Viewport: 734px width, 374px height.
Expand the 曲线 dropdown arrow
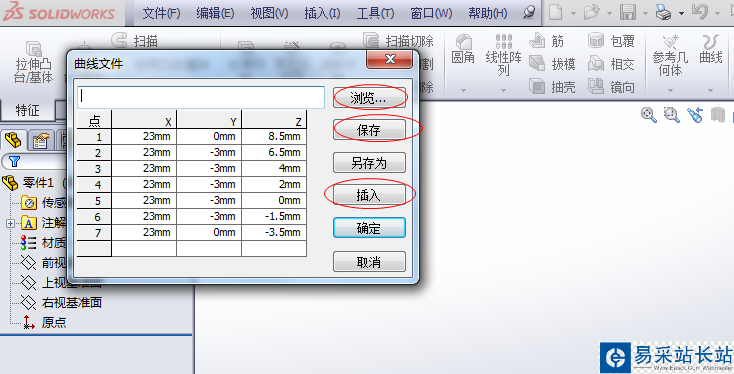[x=711, y=90]
